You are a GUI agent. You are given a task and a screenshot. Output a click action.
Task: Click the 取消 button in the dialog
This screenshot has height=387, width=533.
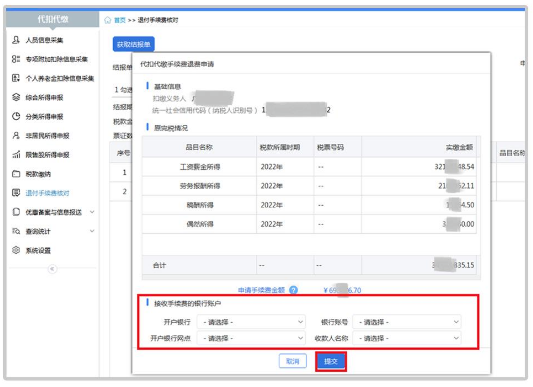tap(293, 361)
